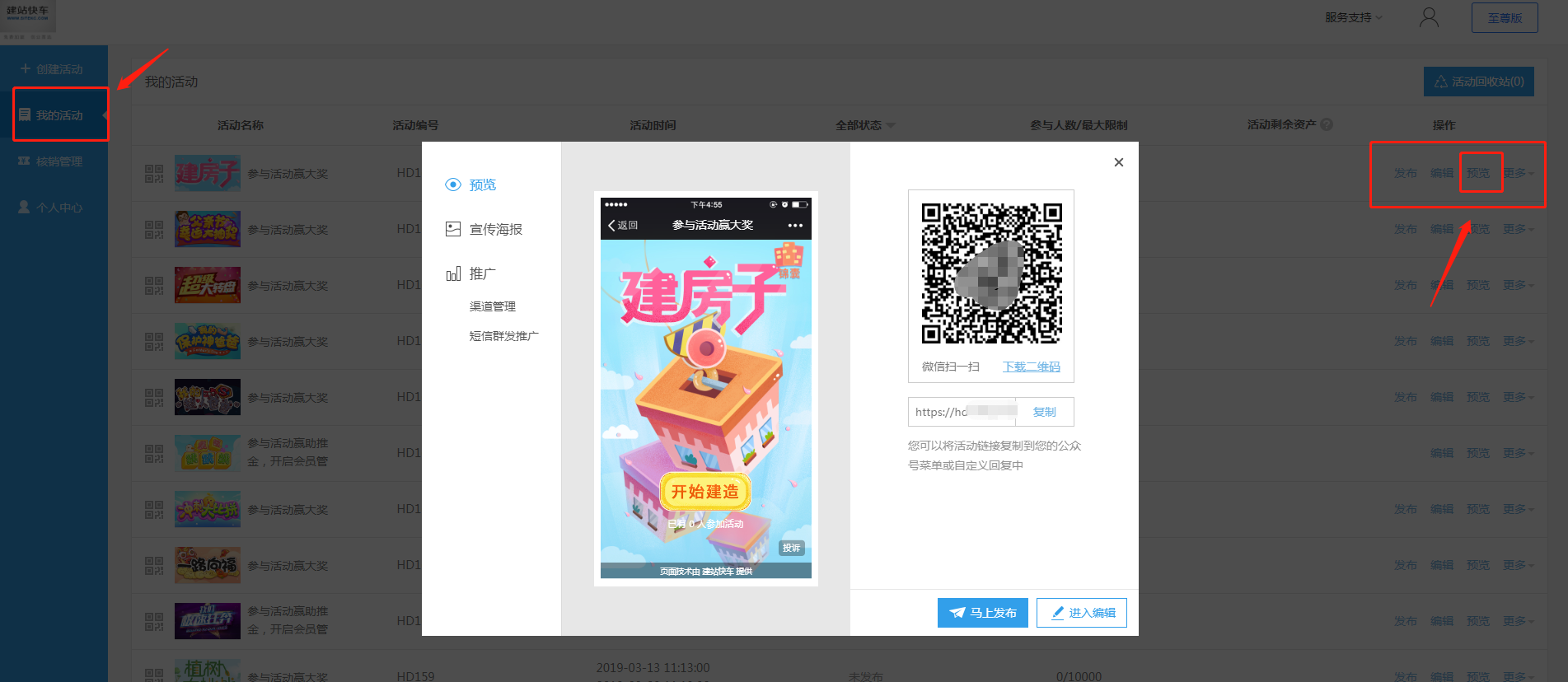The width and height of the screenshot is (1568, 682).
Task: Click the QR code image
Action: (991, 273)
